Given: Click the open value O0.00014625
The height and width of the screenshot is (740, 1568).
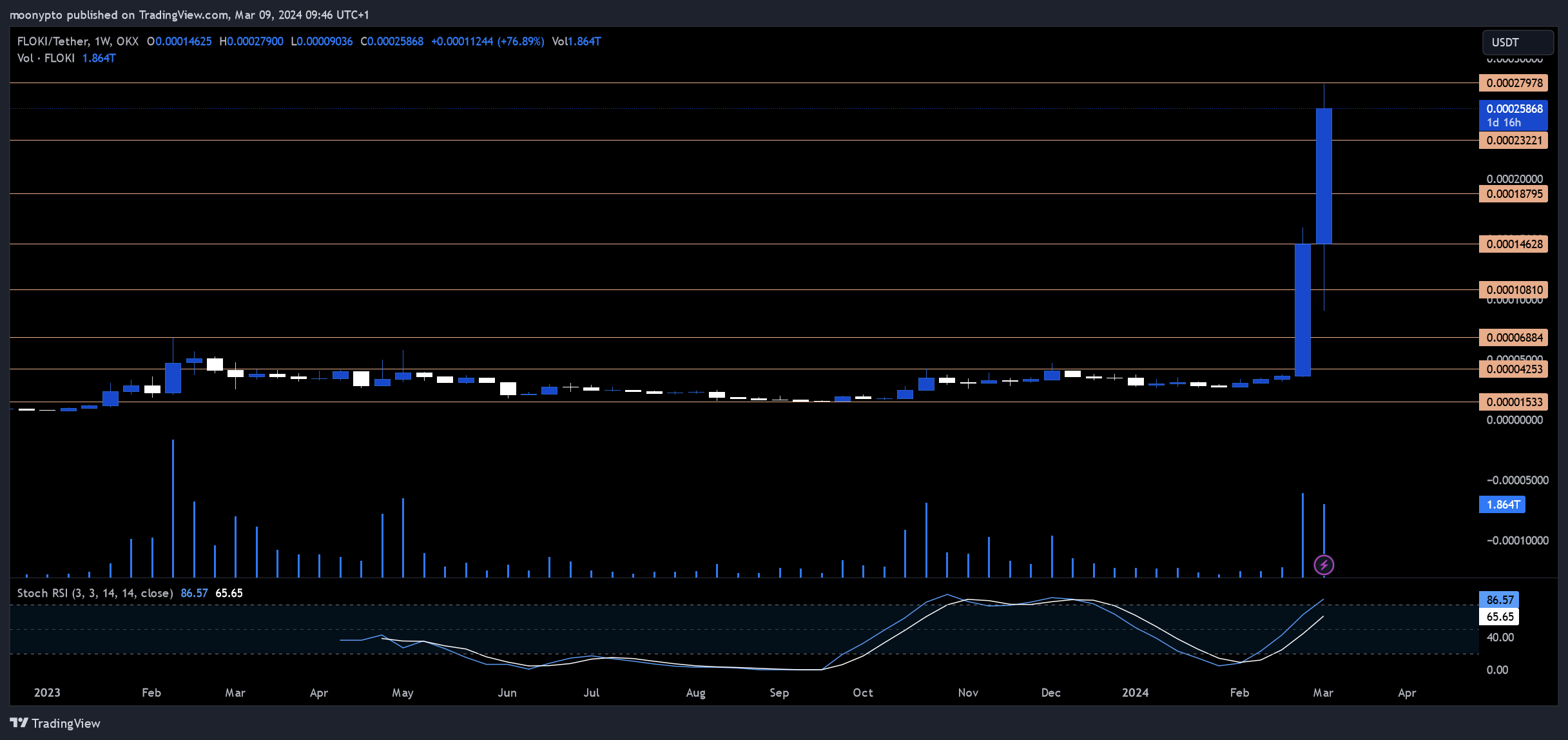Looking at the screenshot, I should click(x=179, y=41).
